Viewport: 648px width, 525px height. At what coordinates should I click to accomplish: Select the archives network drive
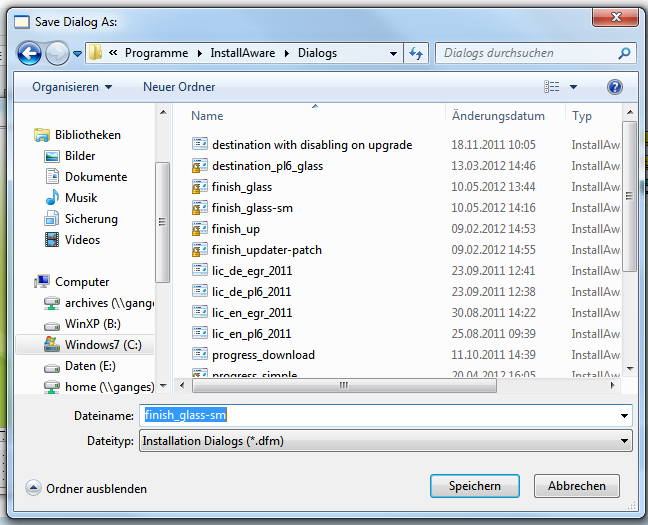[x=99, y=303]
